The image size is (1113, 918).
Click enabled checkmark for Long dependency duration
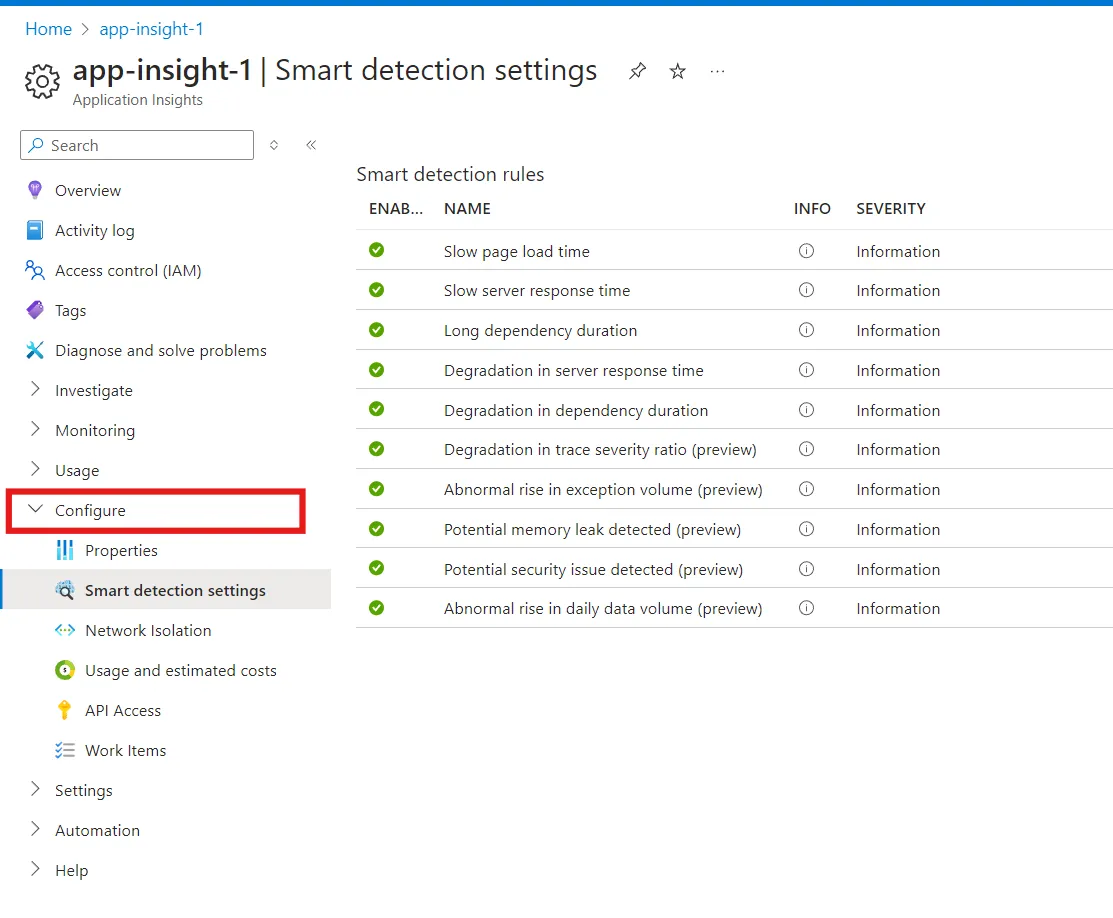[x=376, y=329]
